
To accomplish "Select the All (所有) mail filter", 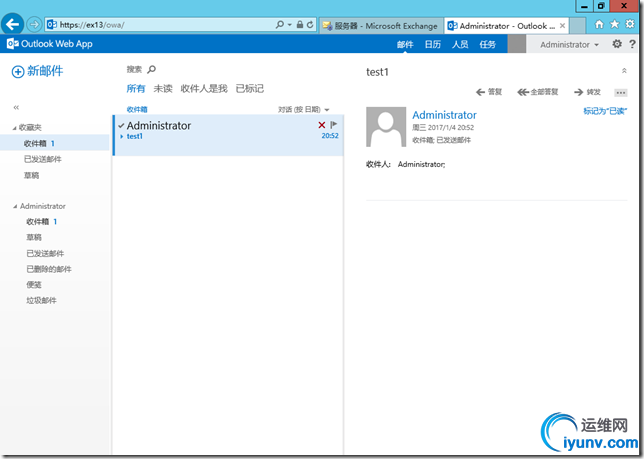I will [x=136, y=88].
